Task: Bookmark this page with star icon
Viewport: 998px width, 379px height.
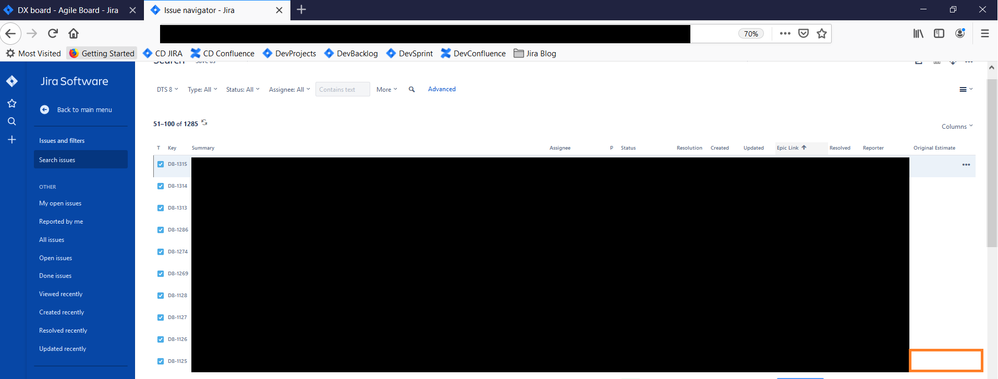Action: coord(822,34)
